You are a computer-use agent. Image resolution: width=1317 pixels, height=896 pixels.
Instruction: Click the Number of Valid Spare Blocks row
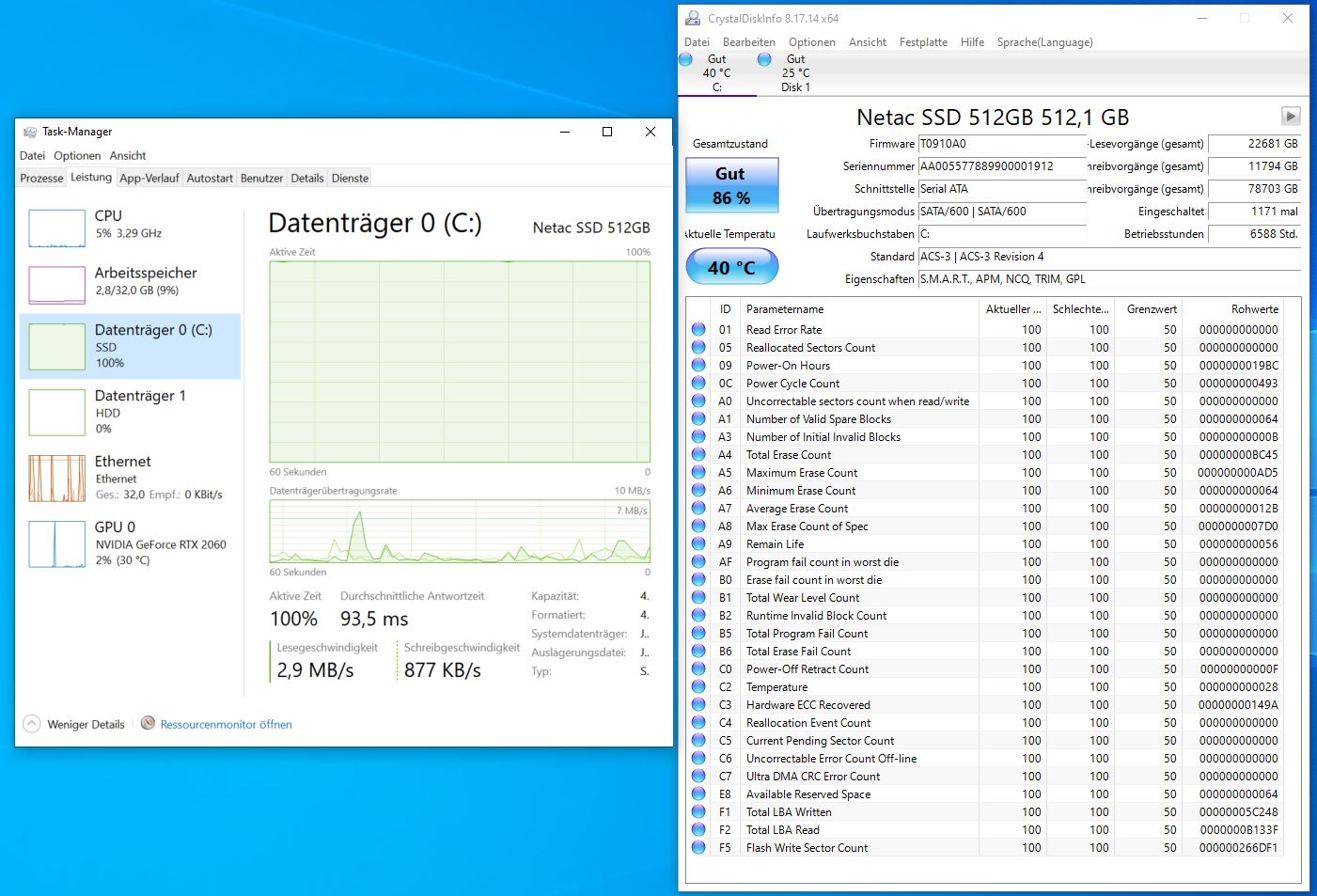pos(984,418)
